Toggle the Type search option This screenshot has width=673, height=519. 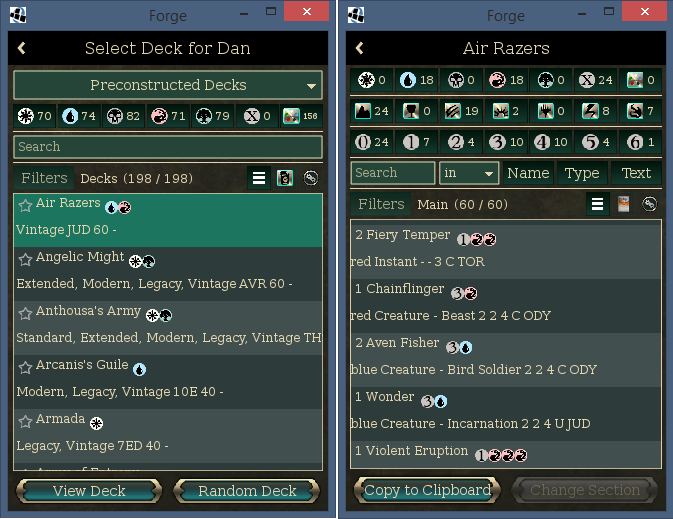point(581,173)
